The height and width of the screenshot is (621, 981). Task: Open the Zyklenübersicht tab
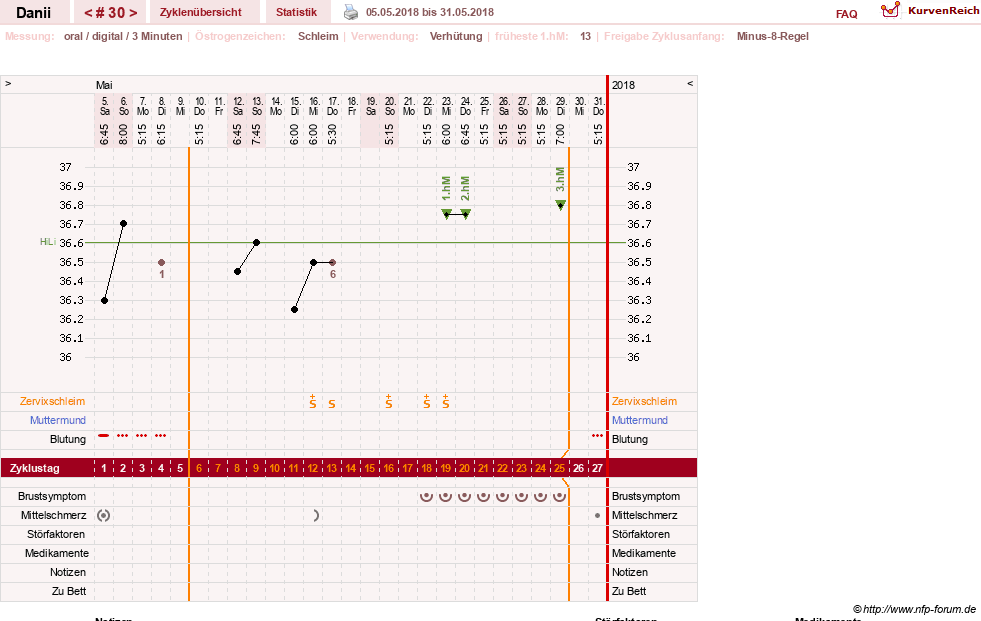coord(200,12)
